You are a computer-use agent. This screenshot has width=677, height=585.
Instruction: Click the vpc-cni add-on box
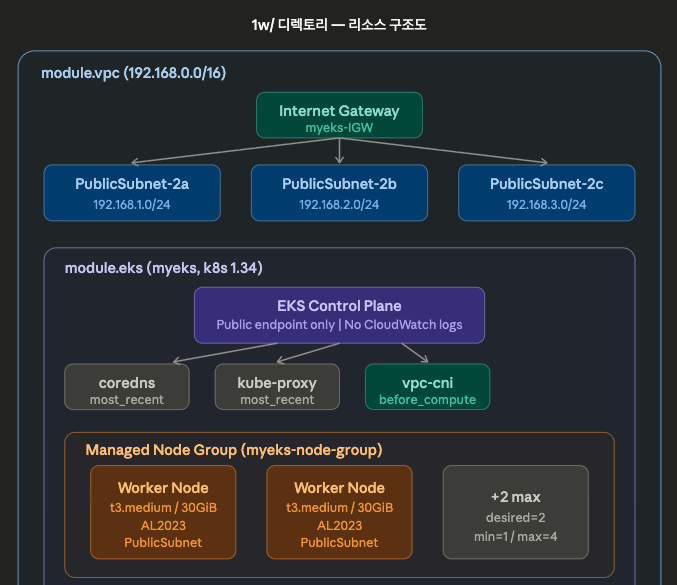point(427,386)
